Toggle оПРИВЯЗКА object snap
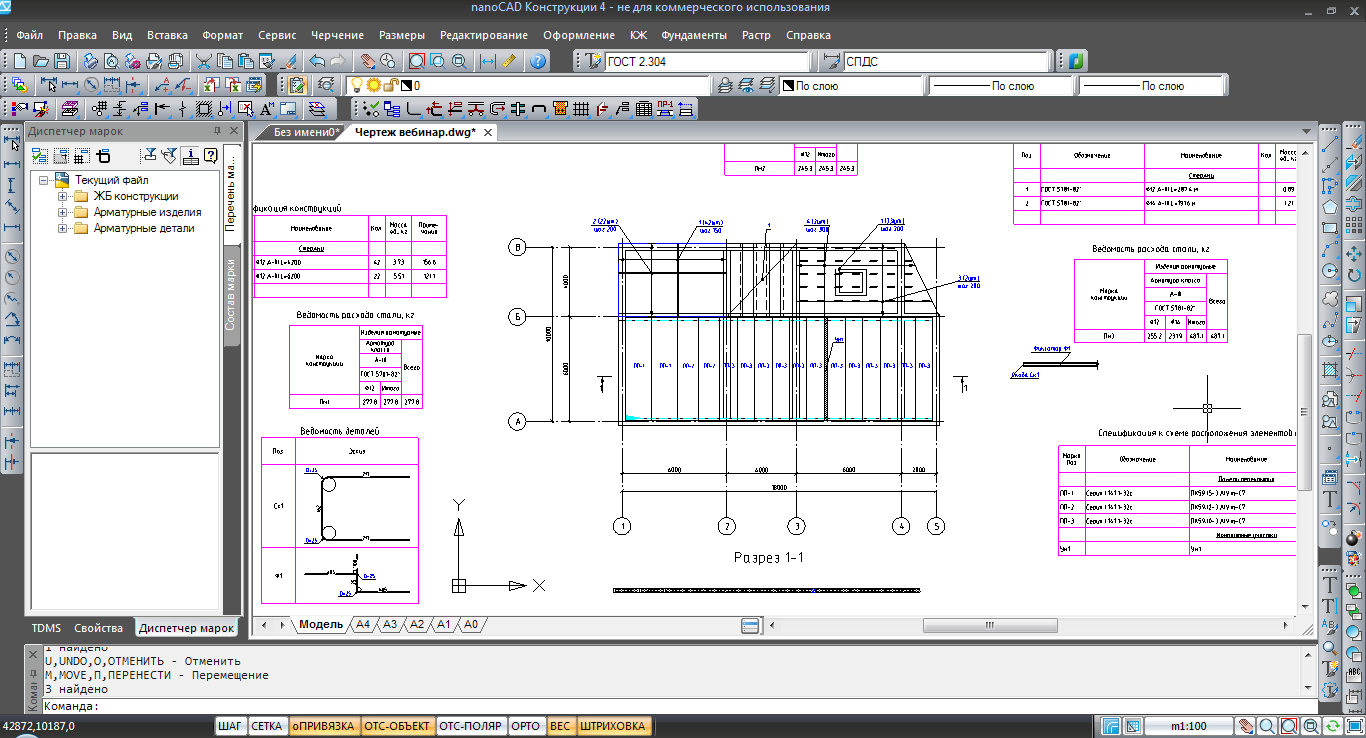The width and height of the screenshot is (1366, 738). click(x=324, y=726)
